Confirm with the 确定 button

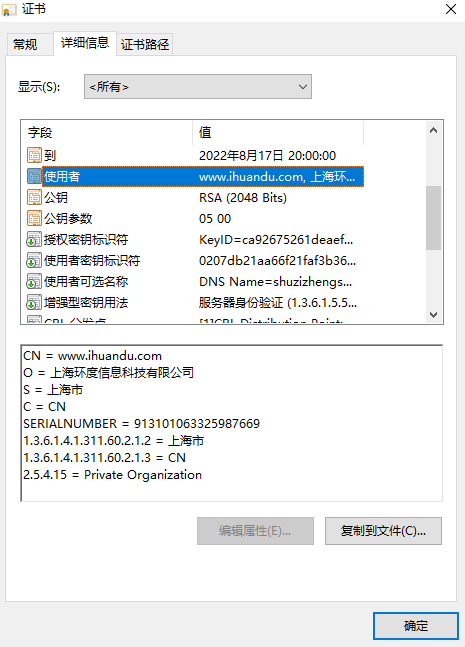pyautogui.click(x=415, y=626)
